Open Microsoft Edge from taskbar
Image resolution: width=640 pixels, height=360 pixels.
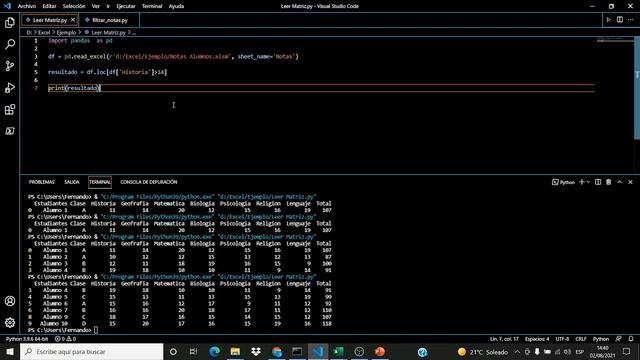pos(214,351)
